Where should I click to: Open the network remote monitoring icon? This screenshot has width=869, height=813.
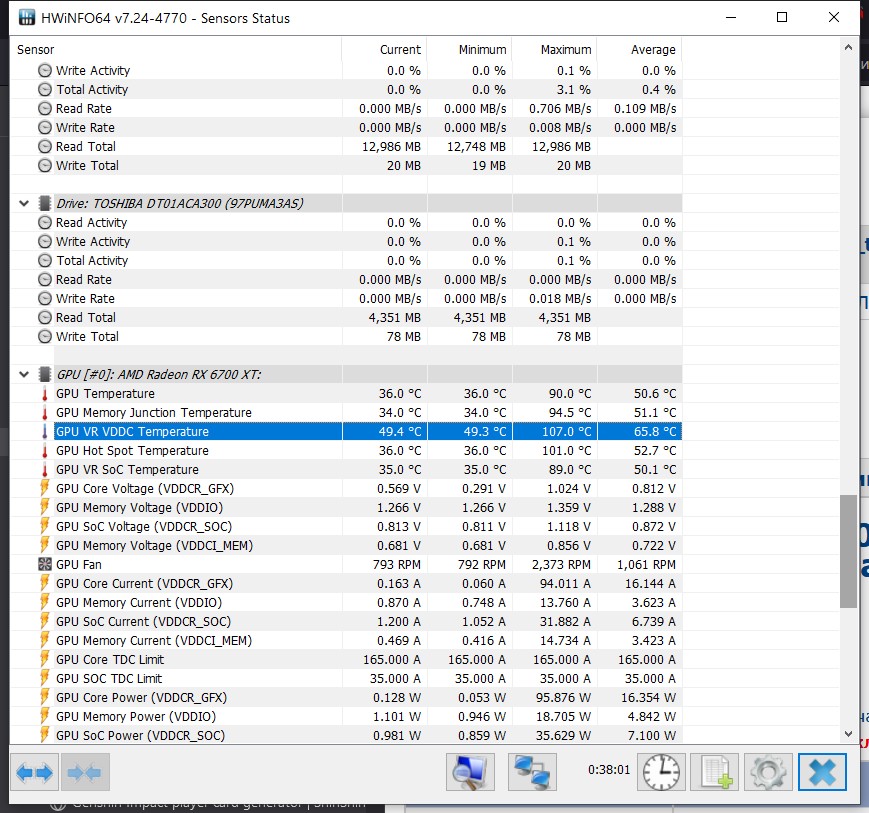pyautogui.click(x=532, y=771)
